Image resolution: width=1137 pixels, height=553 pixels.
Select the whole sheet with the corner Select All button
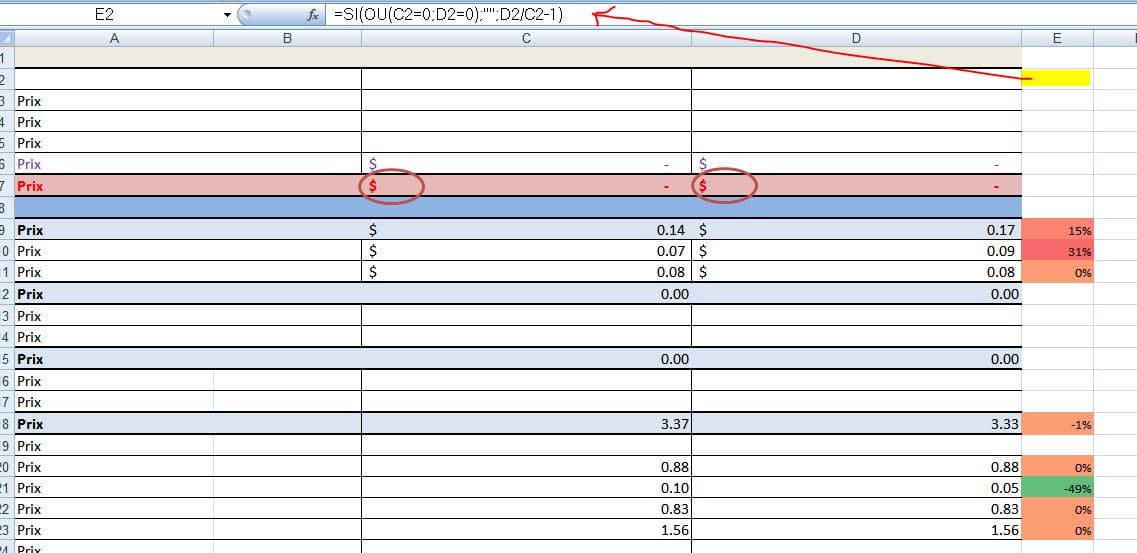click(x=7, y=38)
